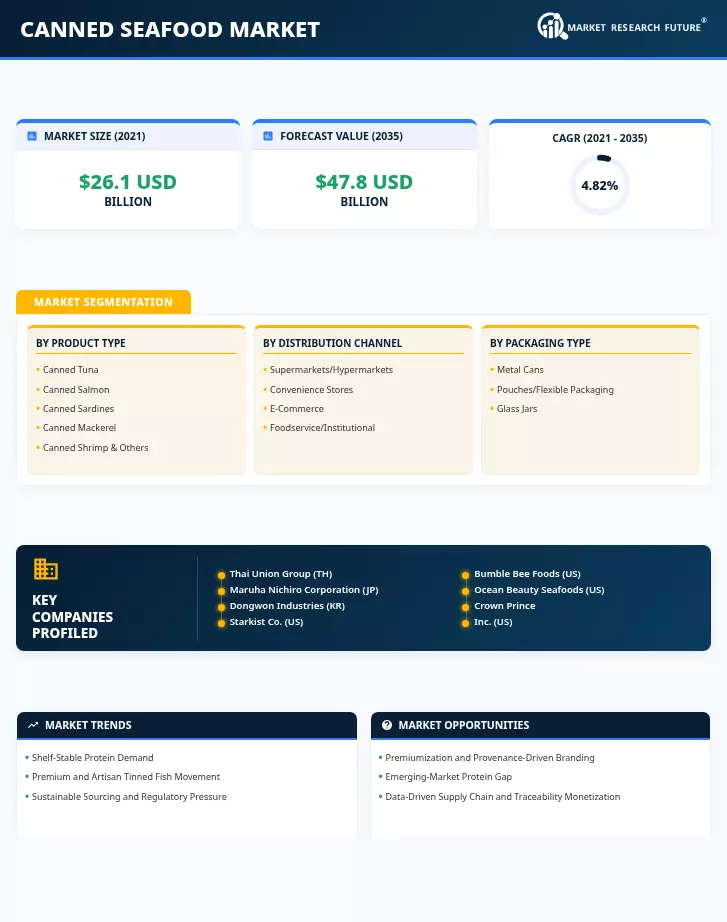Select Canned Mackerel list item
The height and width of the screenshot is (922, 727).
coord(79,428)
